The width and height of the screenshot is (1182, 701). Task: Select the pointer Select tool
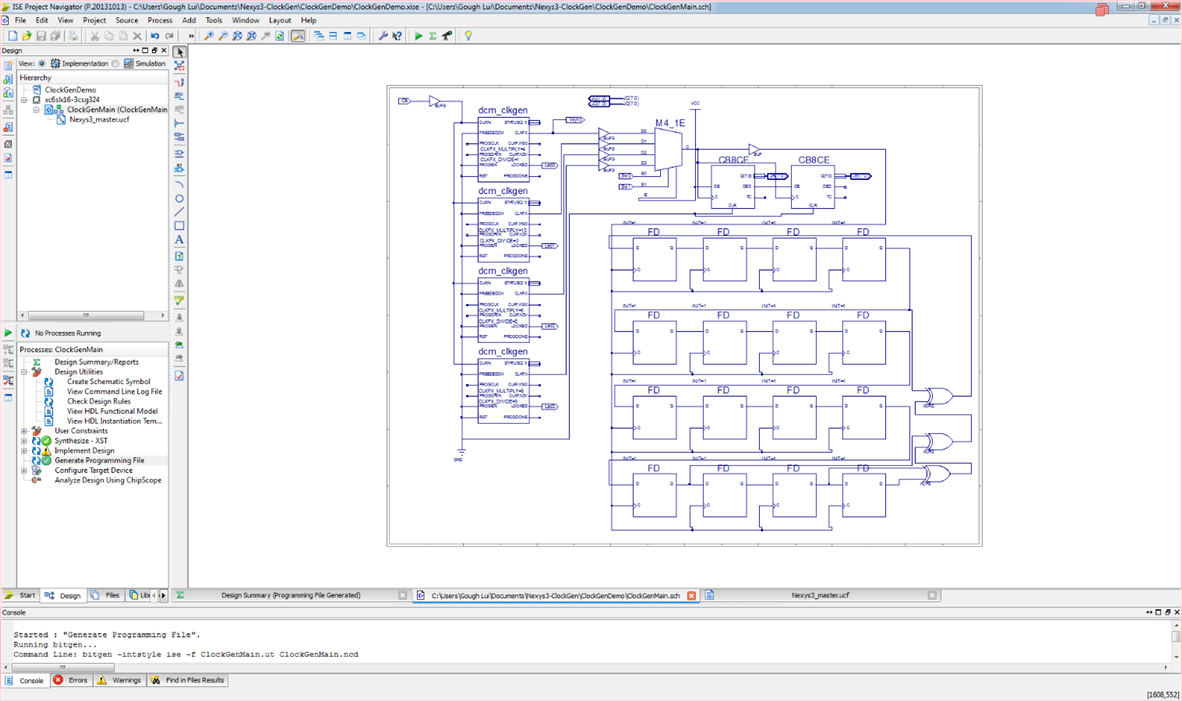pyautogui.click(x=179, y=52)
